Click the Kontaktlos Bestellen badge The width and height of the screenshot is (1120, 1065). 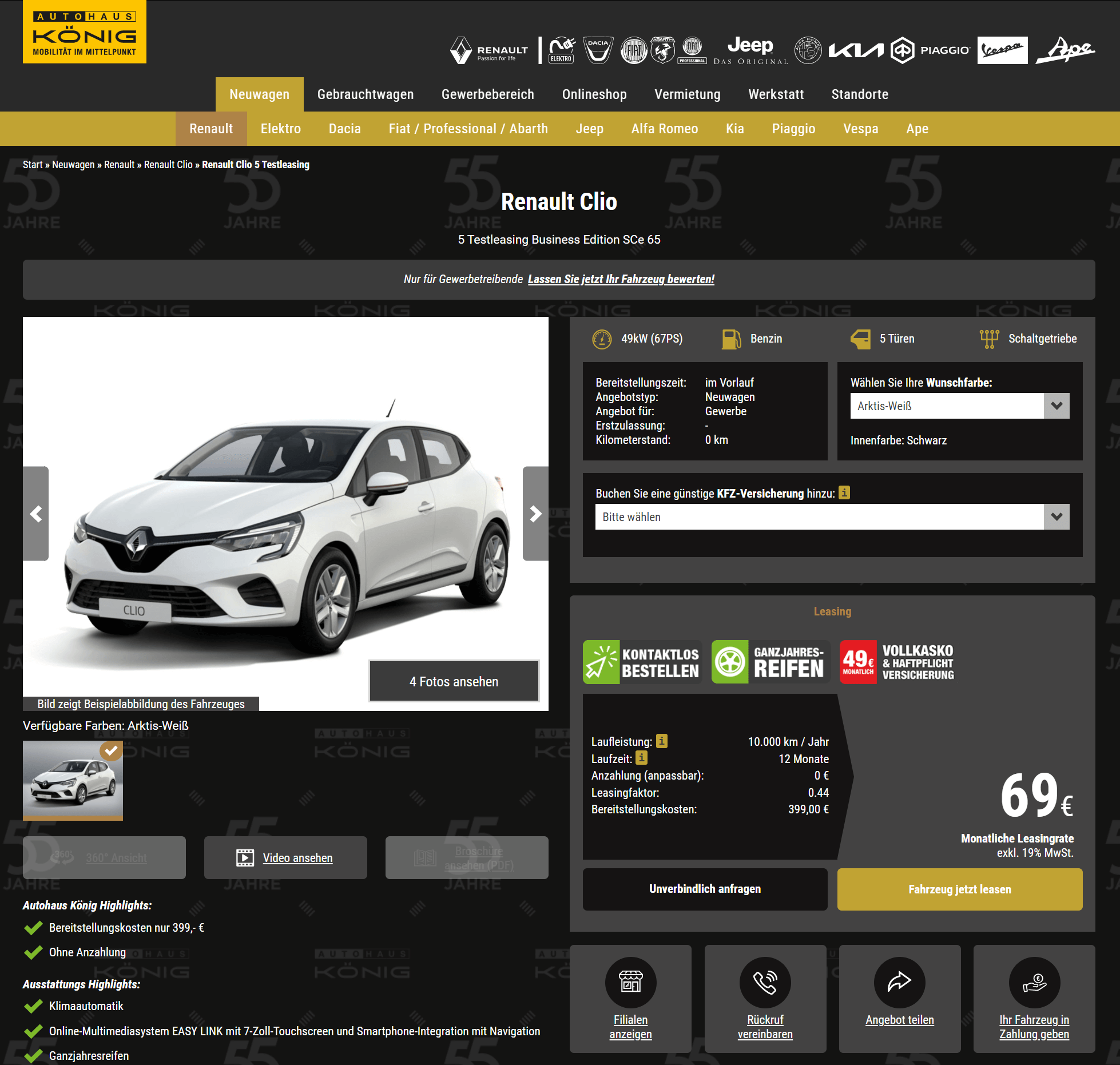(x=642, y=662)
